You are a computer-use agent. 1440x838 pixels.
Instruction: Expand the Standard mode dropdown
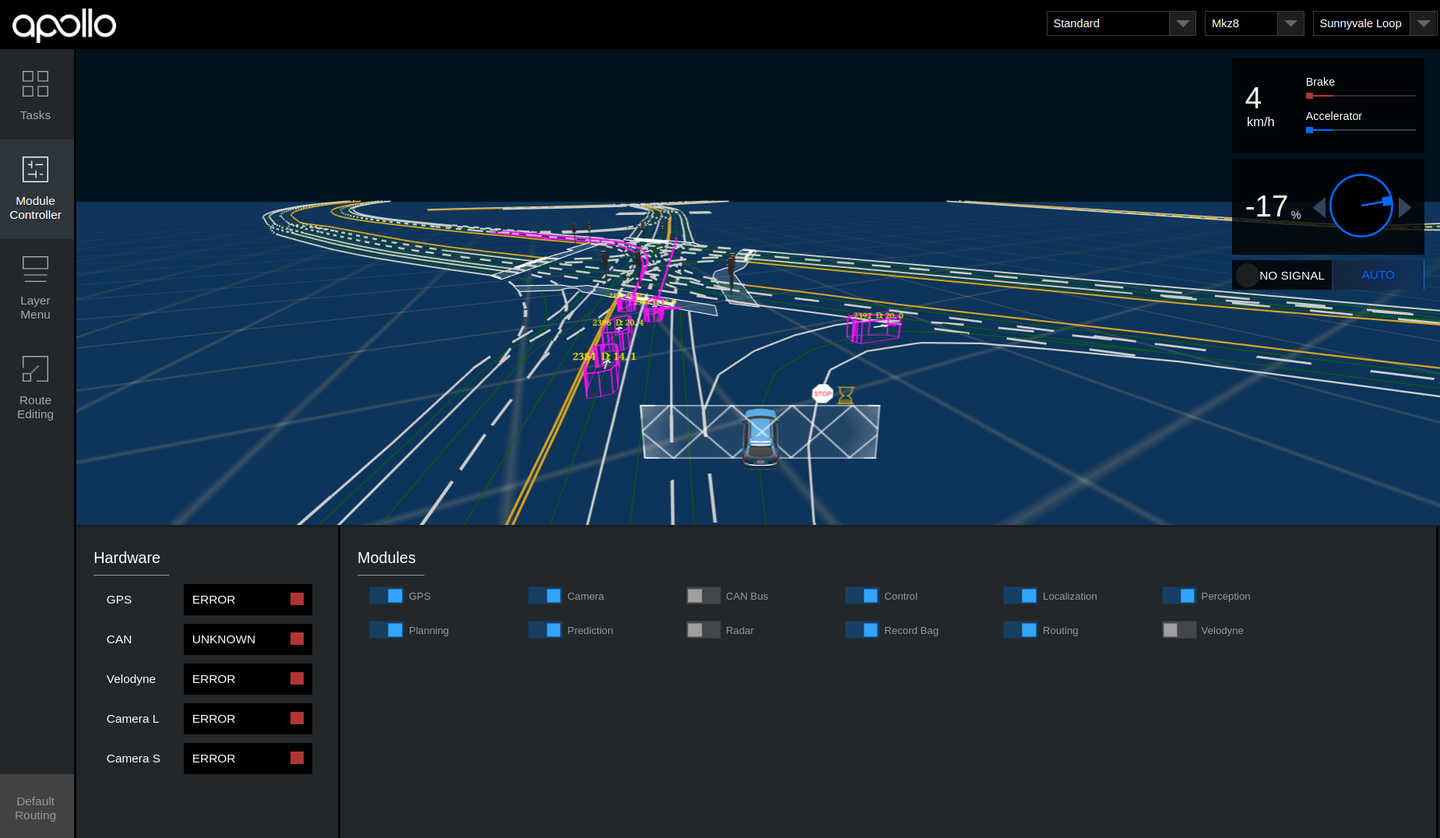tap(1121, 23)
